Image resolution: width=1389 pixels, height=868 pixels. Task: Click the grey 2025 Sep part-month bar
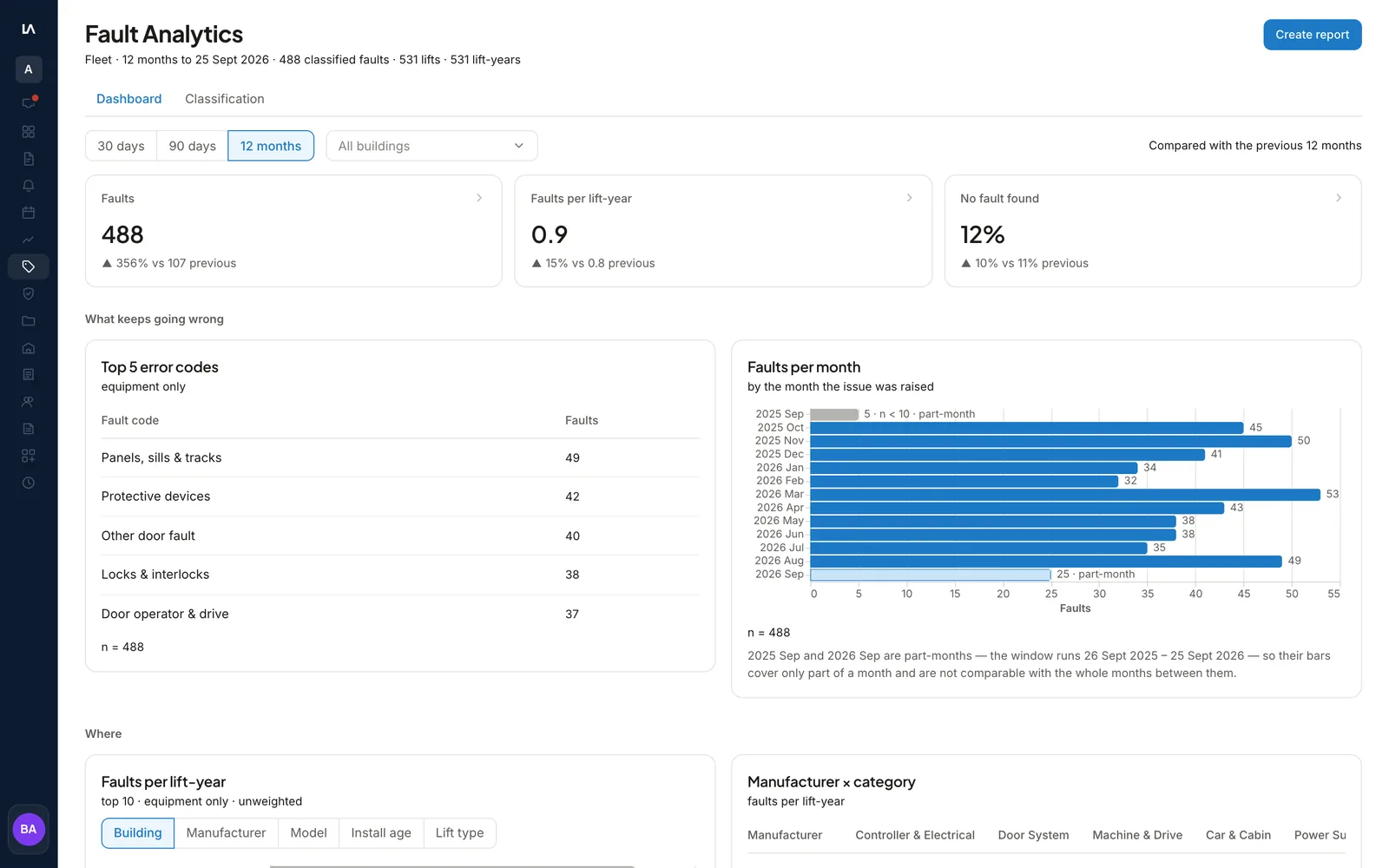click(834, 415)
